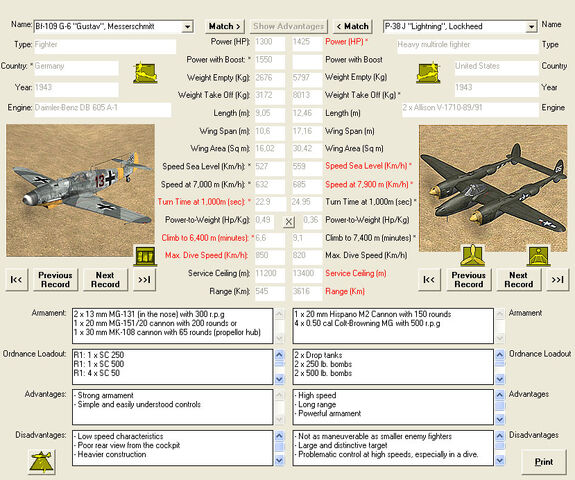
Task: Click the Power (HP) value 1300
Action: click(x=270, y=44)
